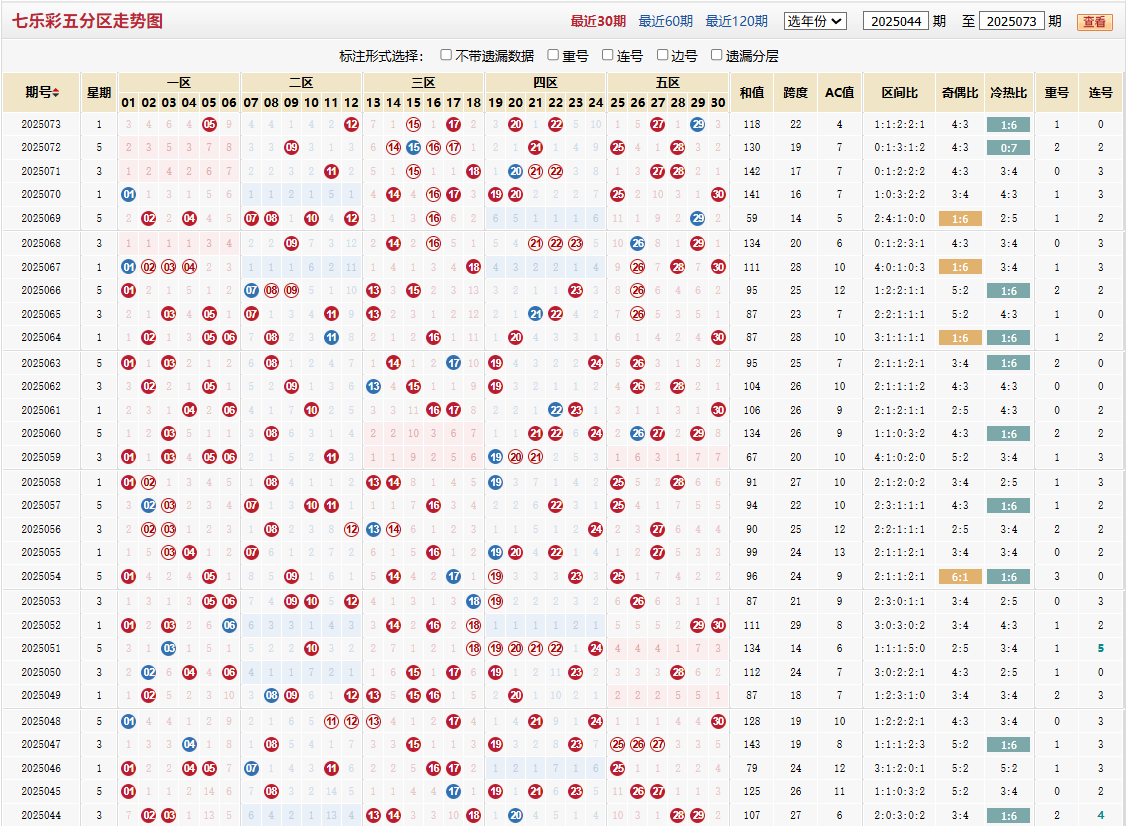Click the 七乐彩五分区走势图 page title
1126x826 pixels.
[88, 21]
